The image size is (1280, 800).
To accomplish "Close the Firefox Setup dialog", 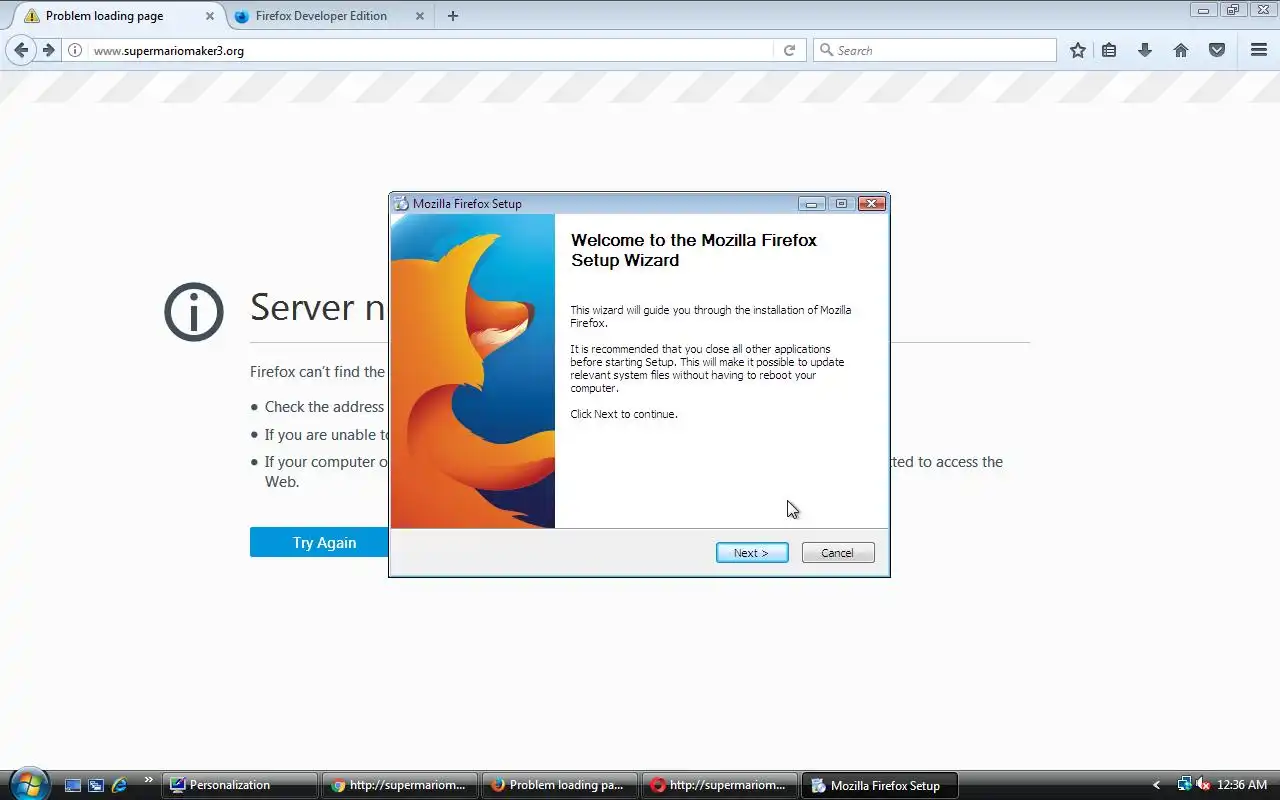I will [872, 204].
